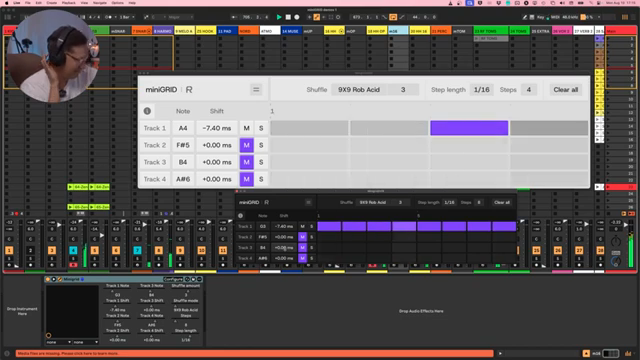
Task: Select the Main track header
Action: pos(620,31)
